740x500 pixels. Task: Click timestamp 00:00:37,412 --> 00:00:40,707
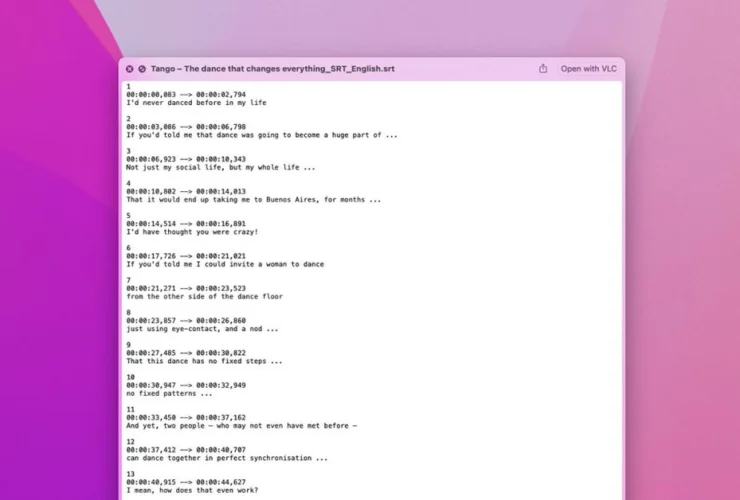[x=186, y=450]
